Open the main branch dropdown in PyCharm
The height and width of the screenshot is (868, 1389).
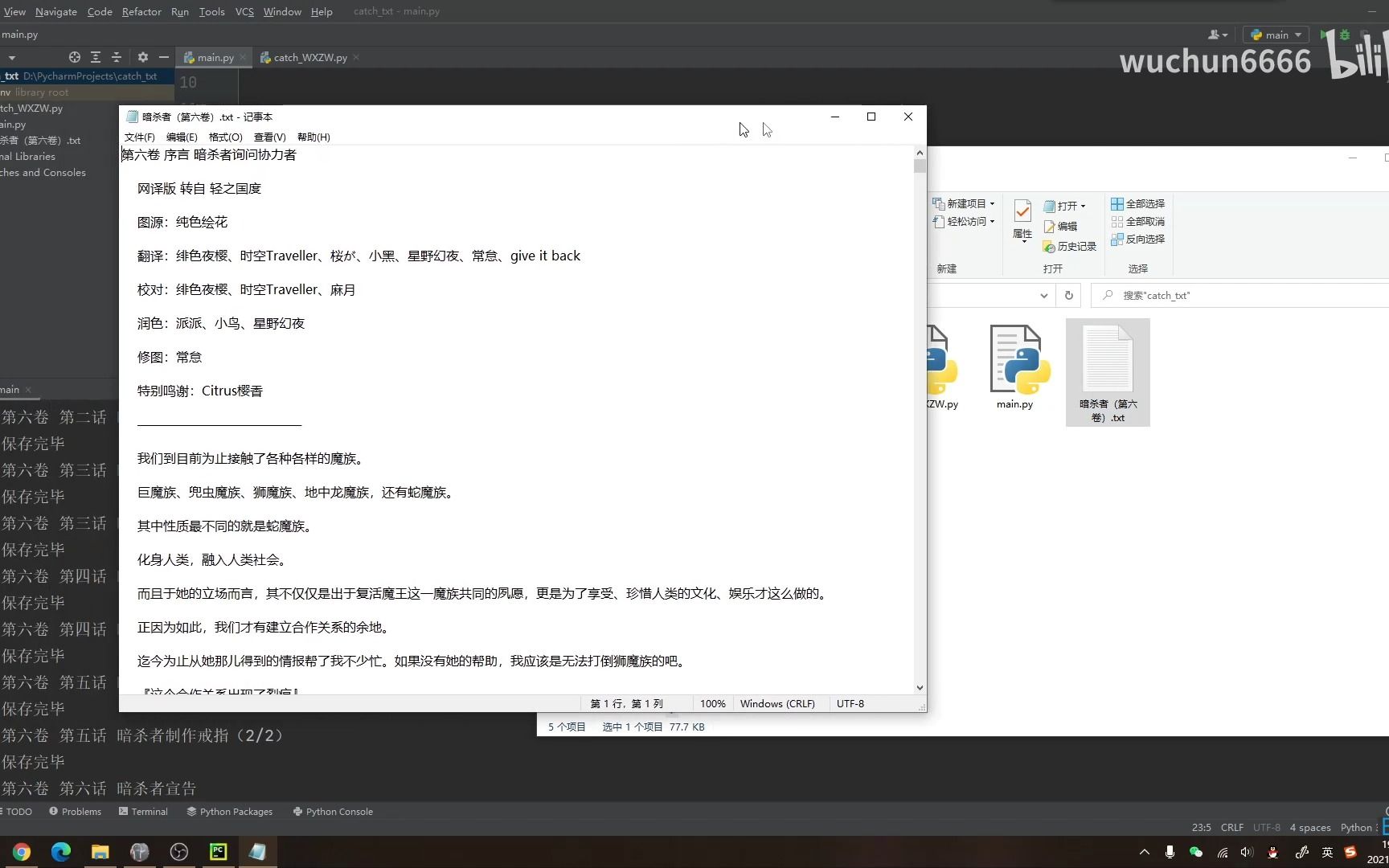[1275, 35]
